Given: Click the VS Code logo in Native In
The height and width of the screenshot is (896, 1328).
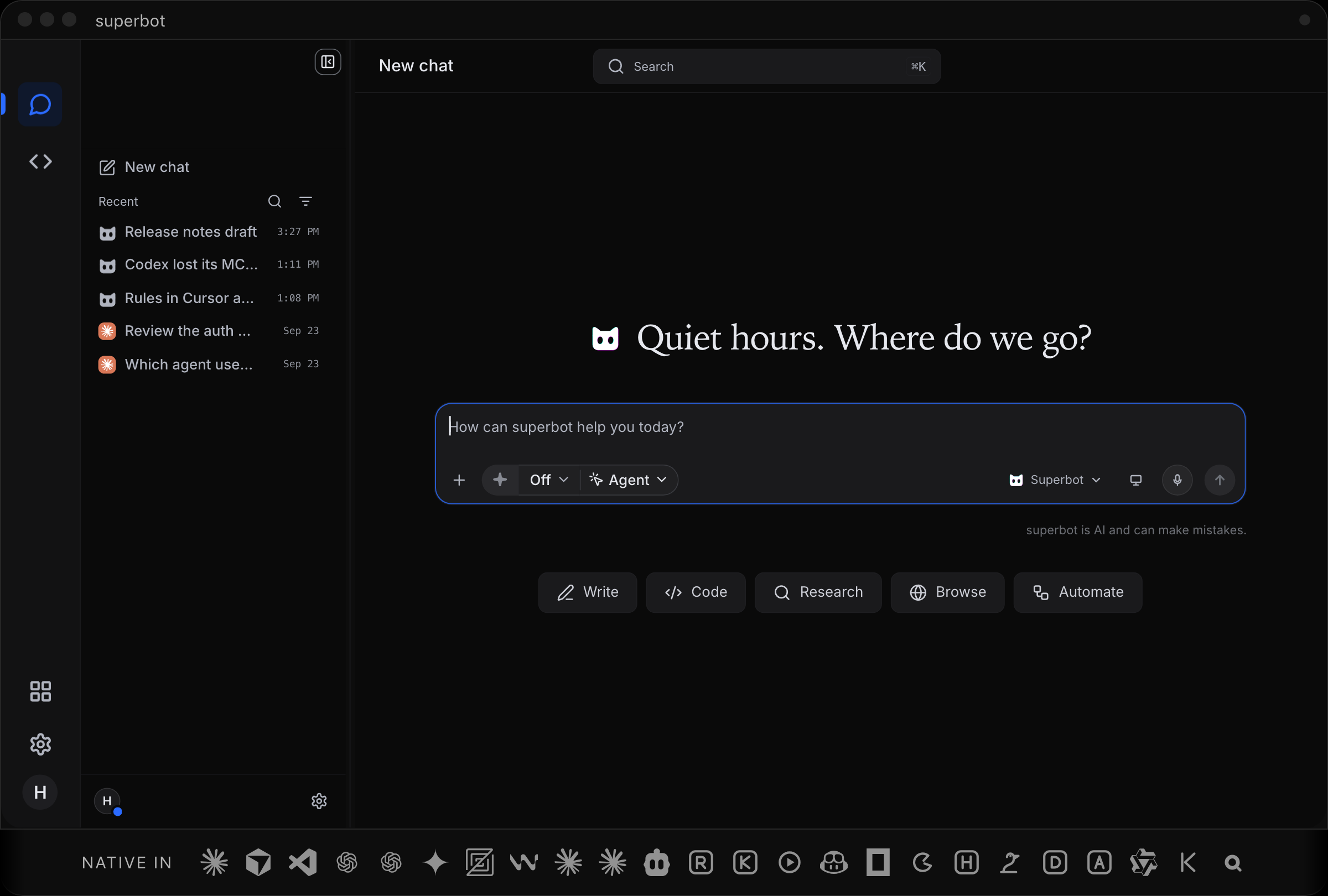Looking at the screenshot, I should coord(303,862).
